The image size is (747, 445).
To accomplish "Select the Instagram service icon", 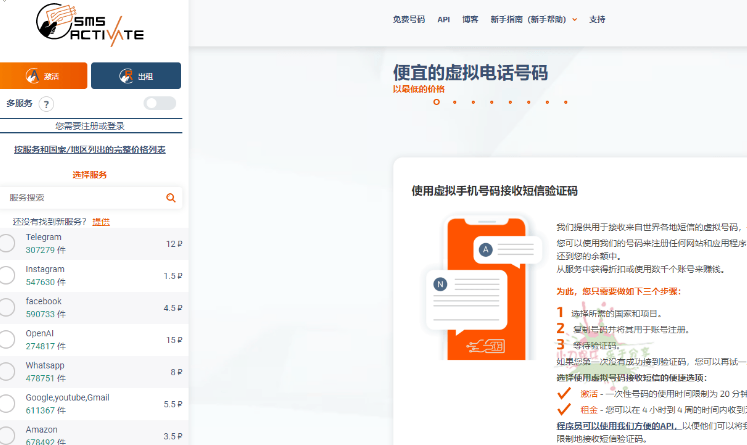I will (7, 275).
